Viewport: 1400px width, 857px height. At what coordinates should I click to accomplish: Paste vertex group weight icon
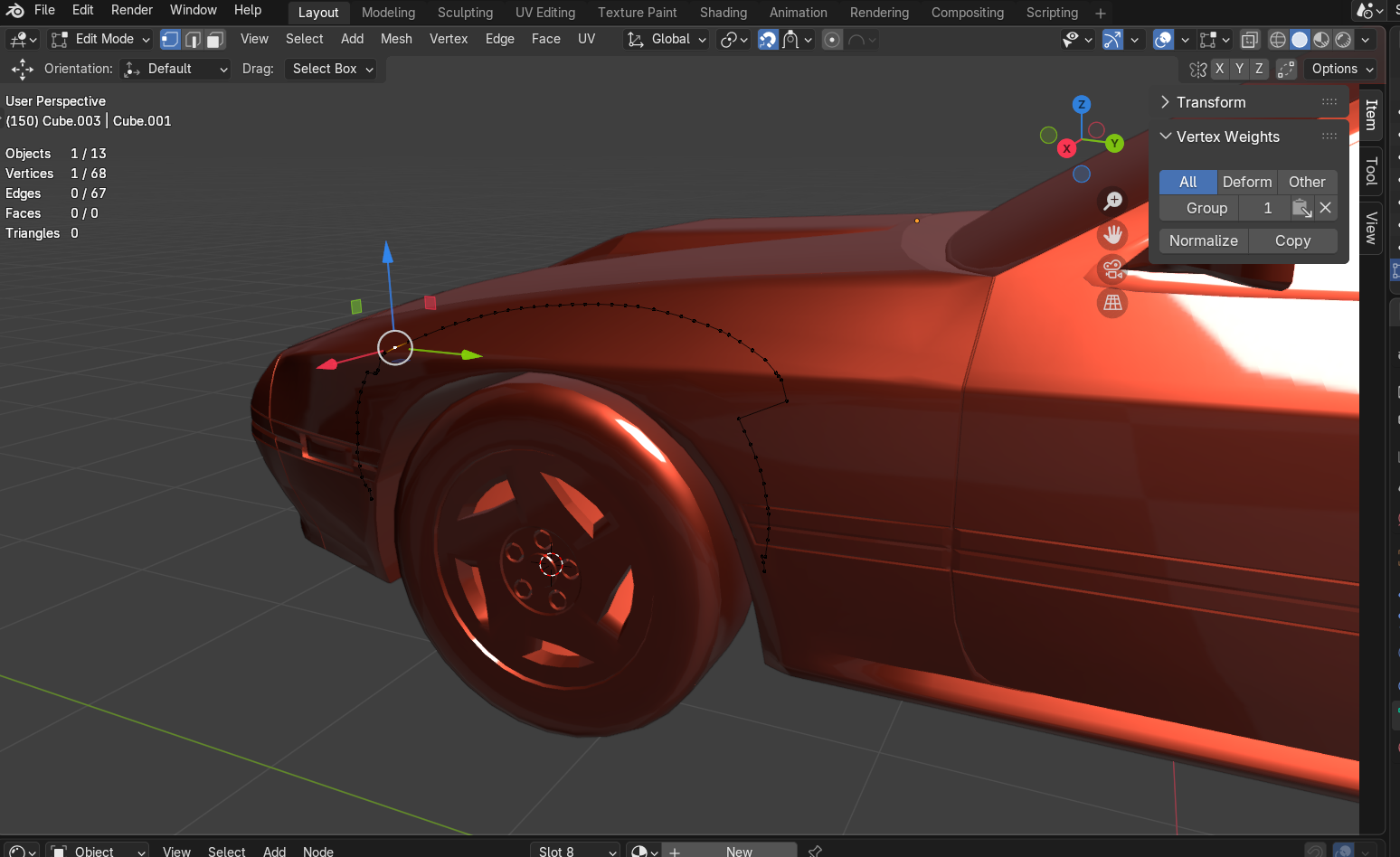click(1302, 208)
